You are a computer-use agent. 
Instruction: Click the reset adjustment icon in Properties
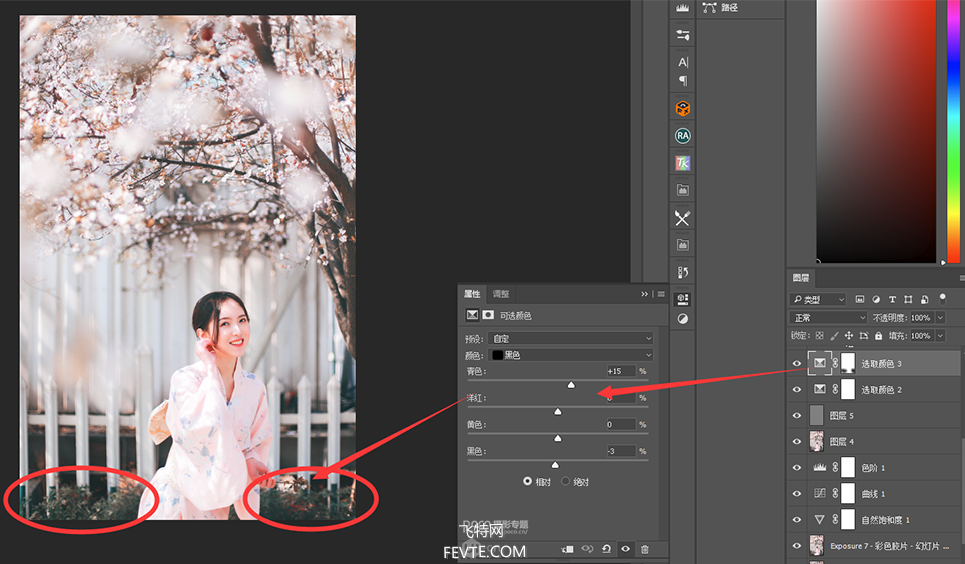(606, 549)
